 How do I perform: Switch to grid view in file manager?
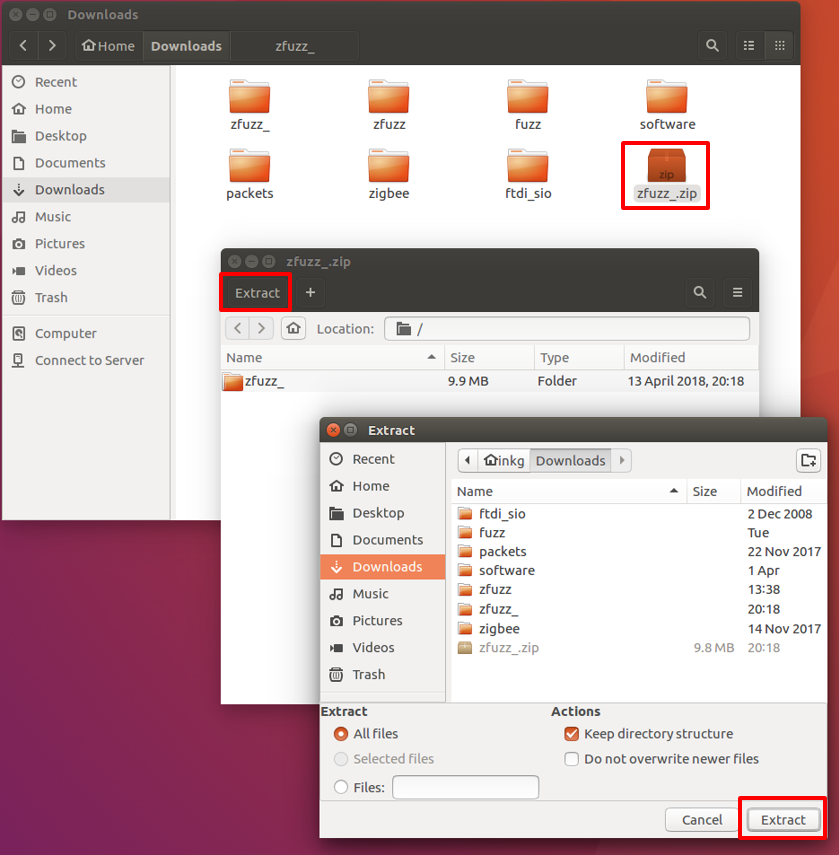click(780, 45)
